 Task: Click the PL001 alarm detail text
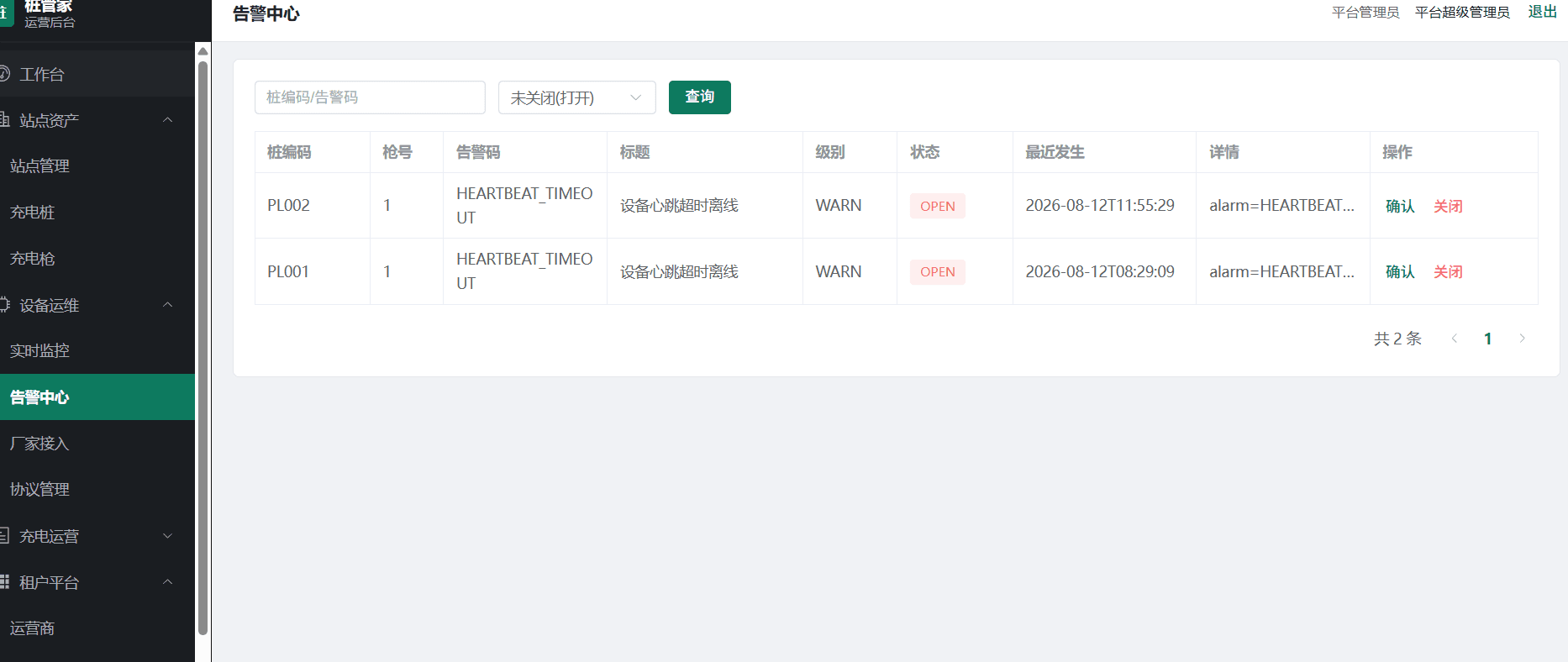[x=1281, y=271]
